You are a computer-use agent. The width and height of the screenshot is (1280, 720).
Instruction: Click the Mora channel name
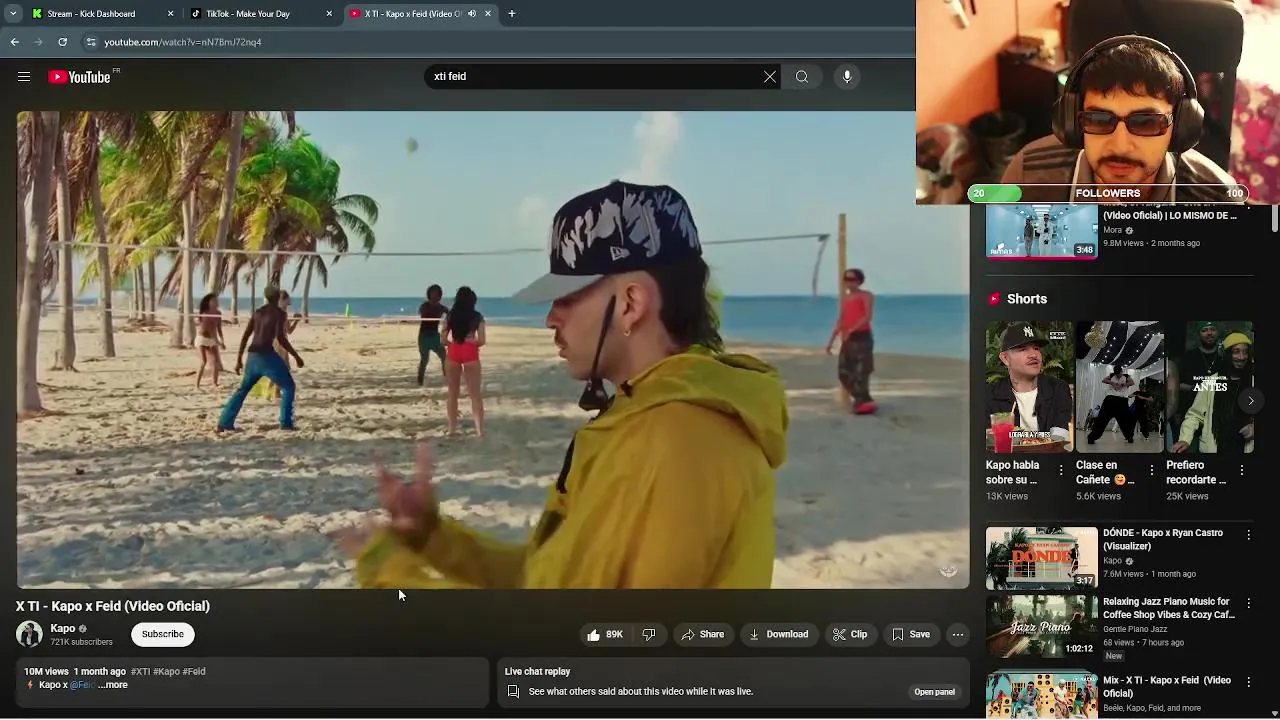pyautogui.click(x=1112, y=230)
